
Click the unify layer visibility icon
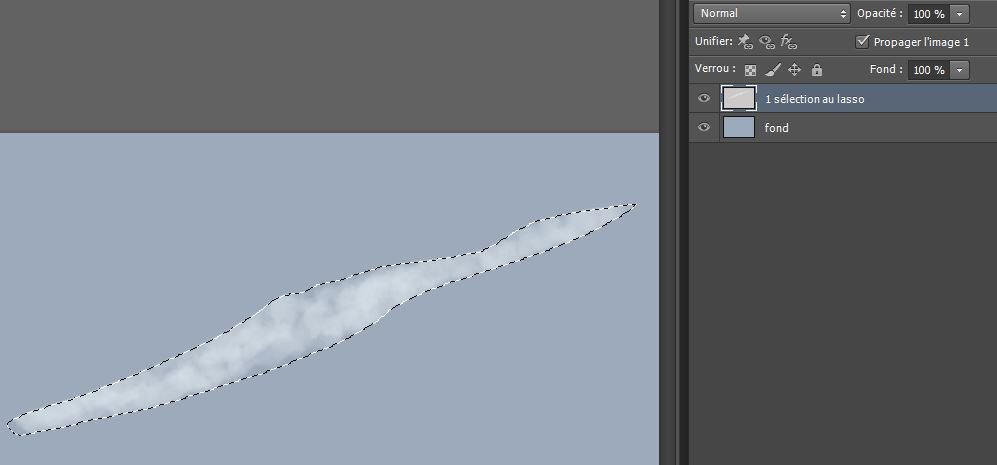click(766, 42)
